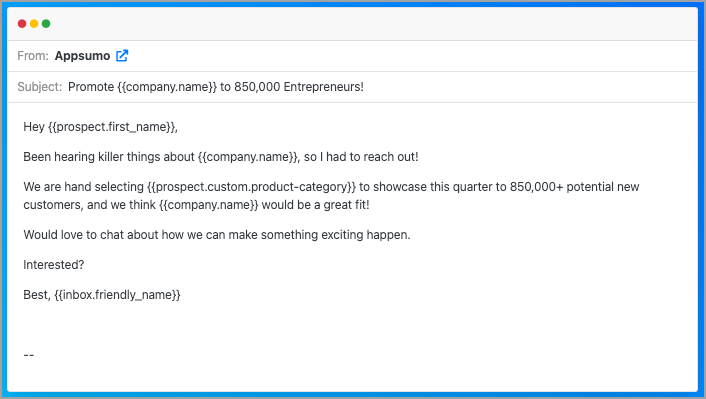The image size is (706, 399).
Task: Click the Interested? line
Action: 54,265
